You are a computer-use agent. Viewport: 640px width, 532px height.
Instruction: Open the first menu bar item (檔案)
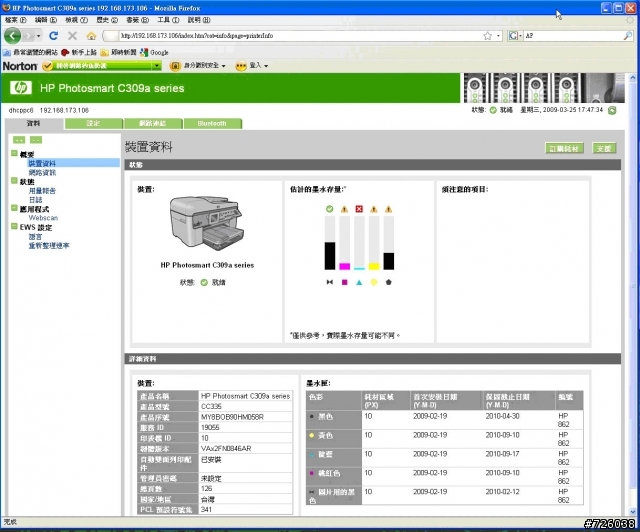point(16,20)
